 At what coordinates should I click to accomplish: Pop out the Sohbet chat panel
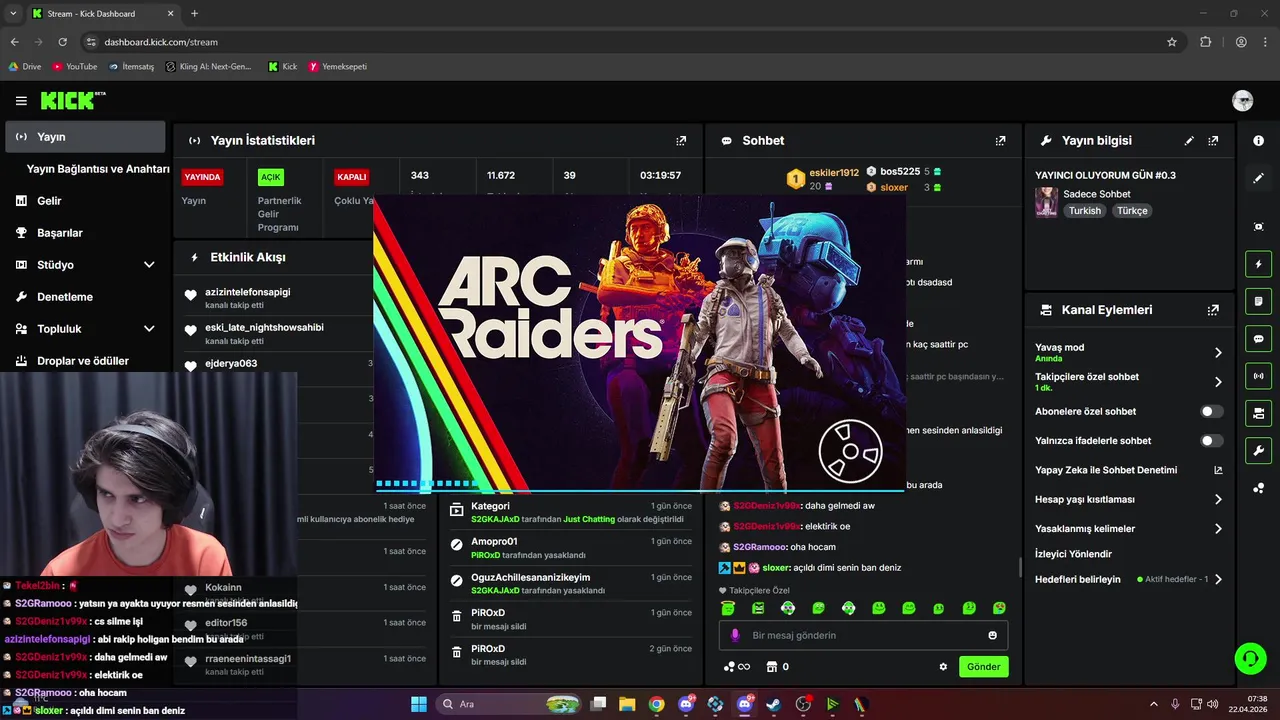coord(1000,141)
